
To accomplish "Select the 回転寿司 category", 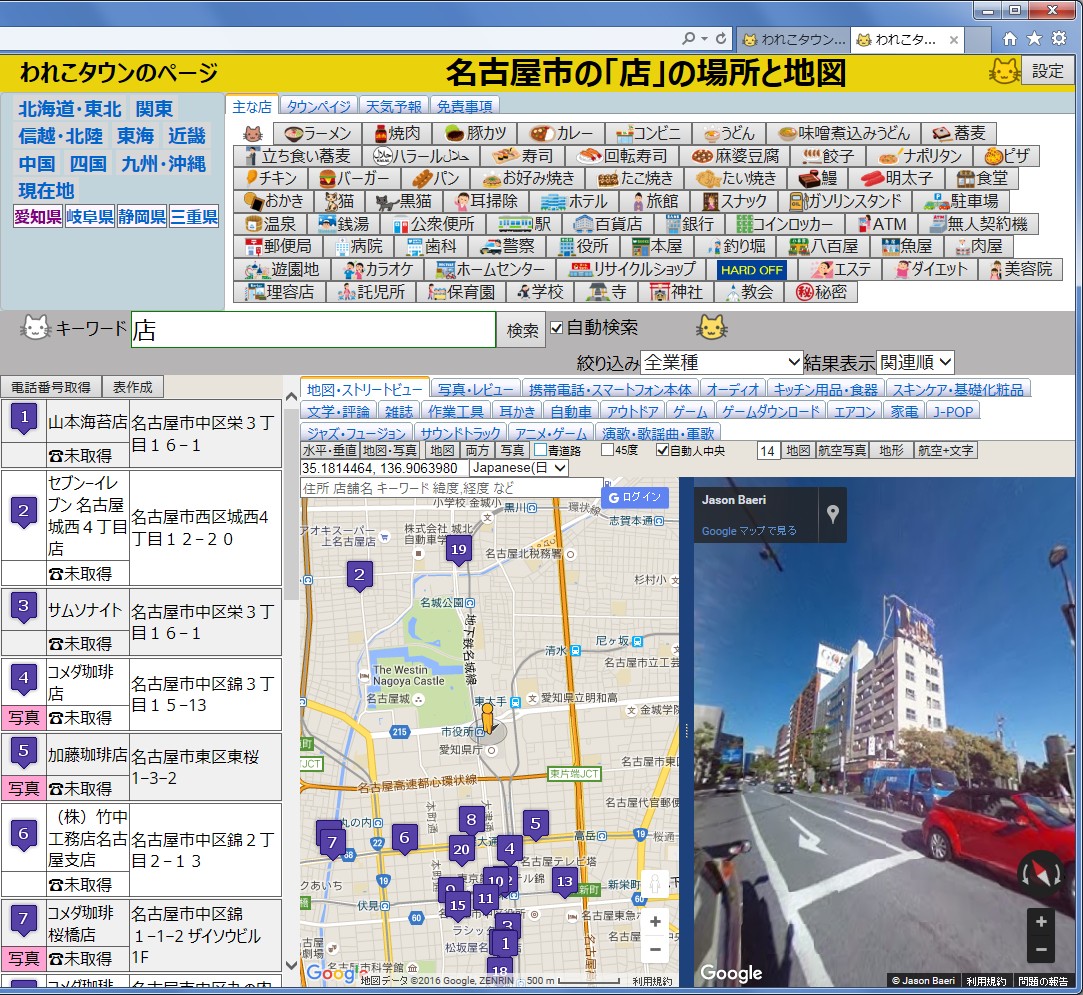I will coord(624,156).
